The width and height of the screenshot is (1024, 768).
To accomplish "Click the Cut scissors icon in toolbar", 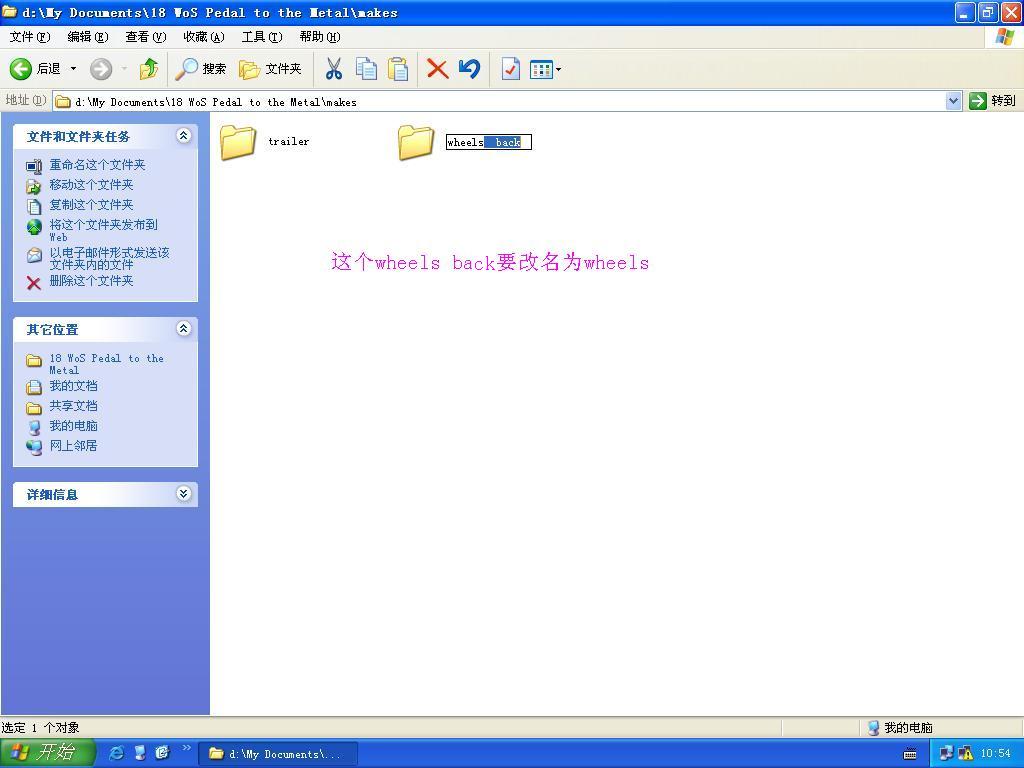I will pyautogui.click(x=334, y=69).
